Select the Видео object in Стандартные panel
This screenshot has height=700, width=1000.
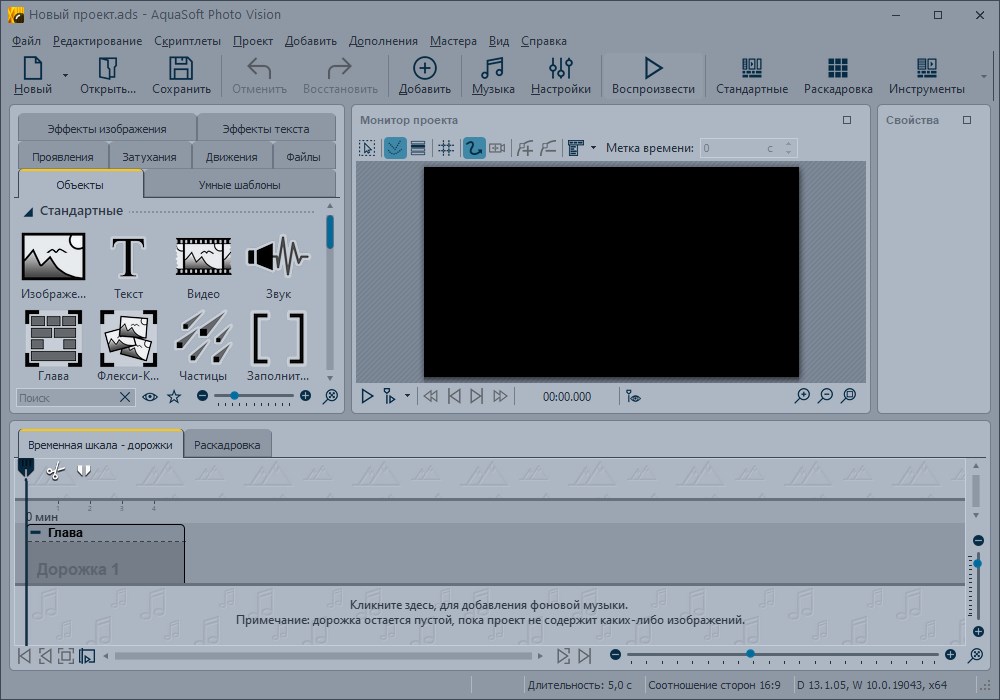203,256
